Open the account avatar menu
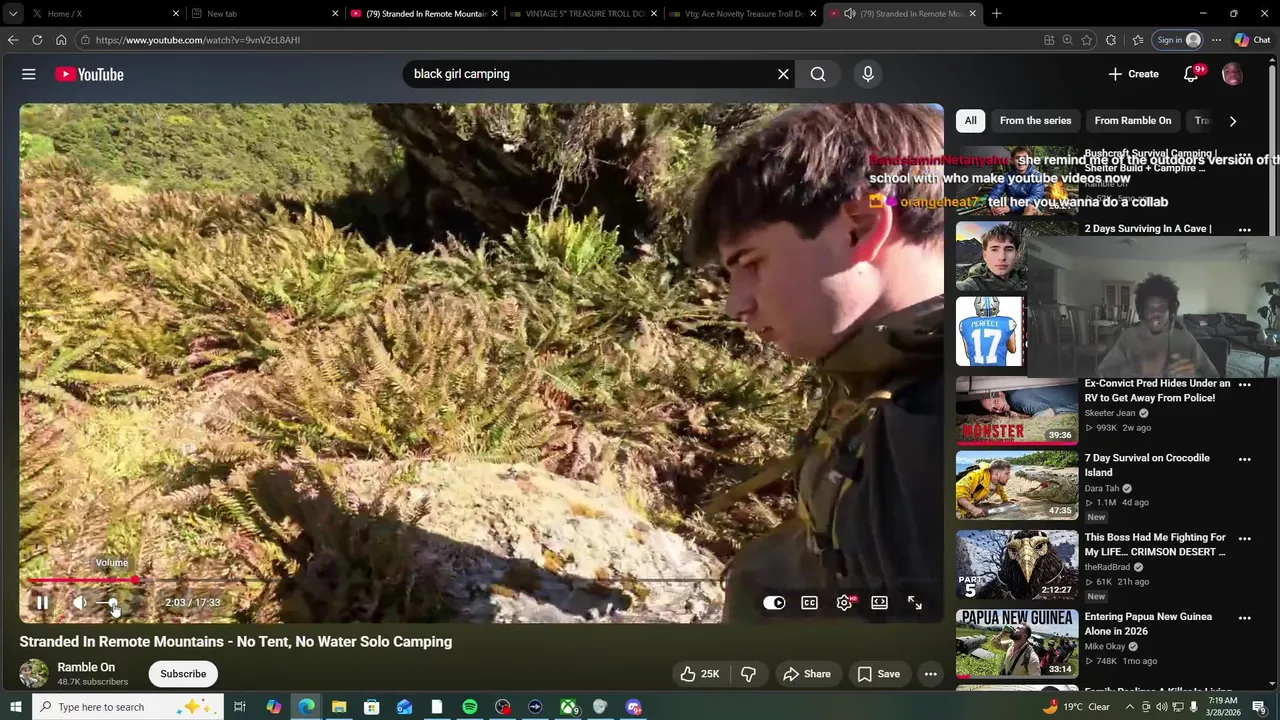 tap(1232, 74)
